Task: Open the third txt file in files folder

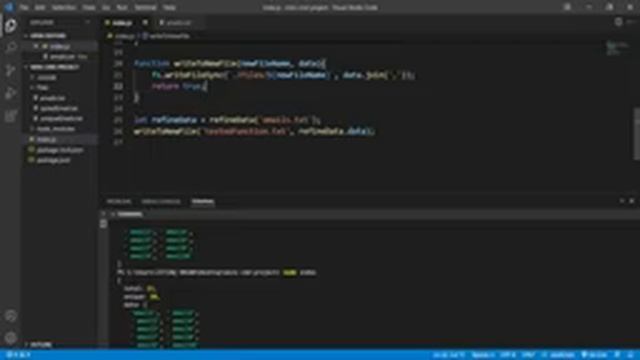Action: 61,118
